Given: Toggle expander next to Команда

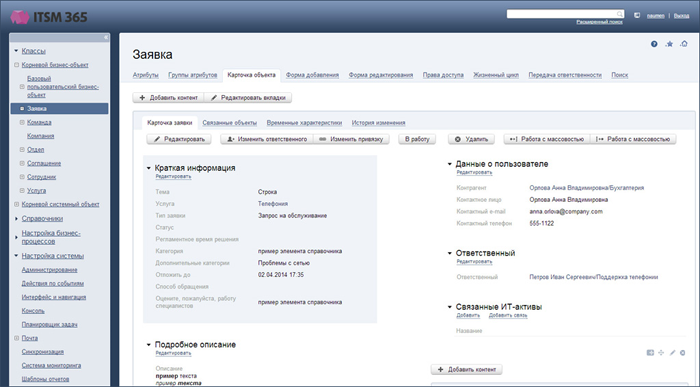Looking at the screenshot, I should pyautogui.click(x=22, y=122).
